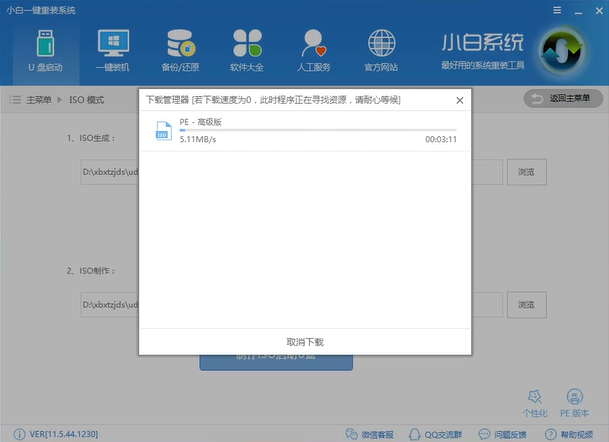Click 浏览 next to the ISO生成 path
This screenshot has height=442, width=609.
[526, 172]
